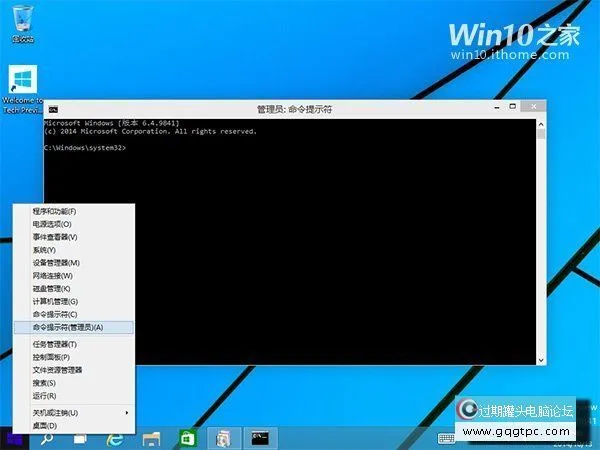Select 程序和功能(F) from the menu
The height and width of the screenshot is (450, 600).
[54, 212]
